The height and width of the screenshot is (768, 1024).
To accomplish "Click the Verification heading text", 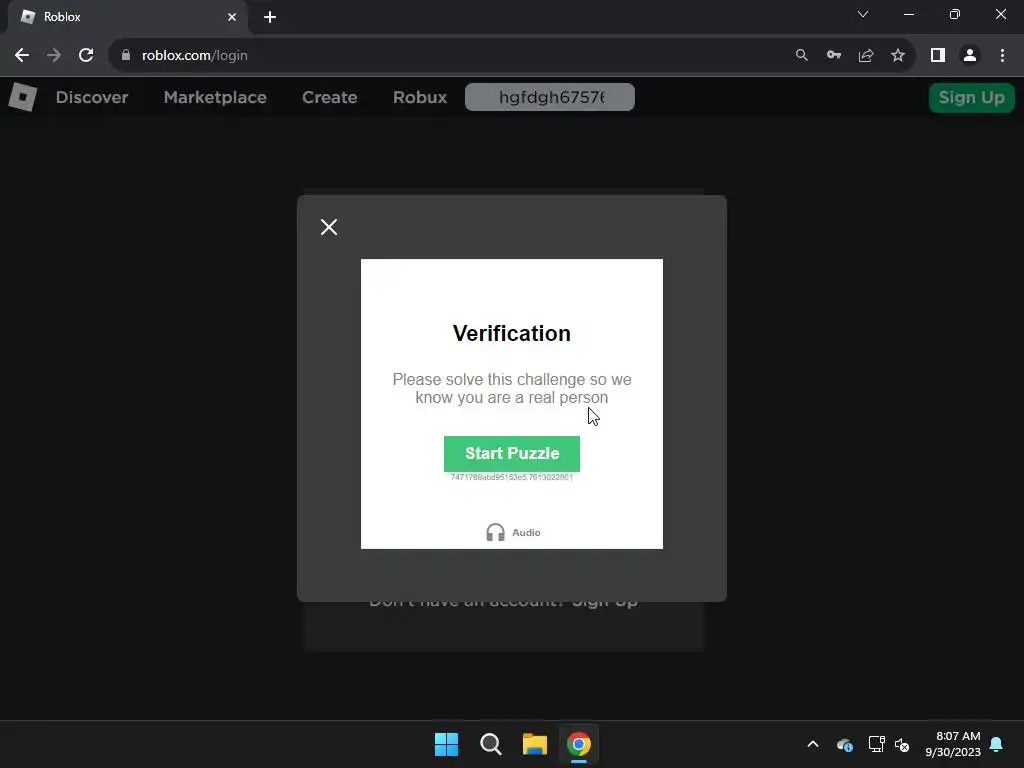I will [511, 333].
